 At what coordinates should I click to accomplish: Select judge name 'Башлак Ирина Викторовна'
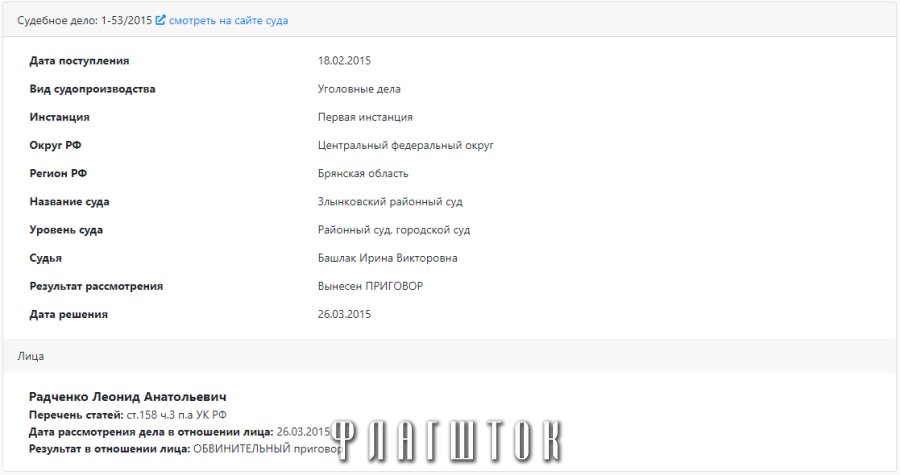(x=387, y=258)
